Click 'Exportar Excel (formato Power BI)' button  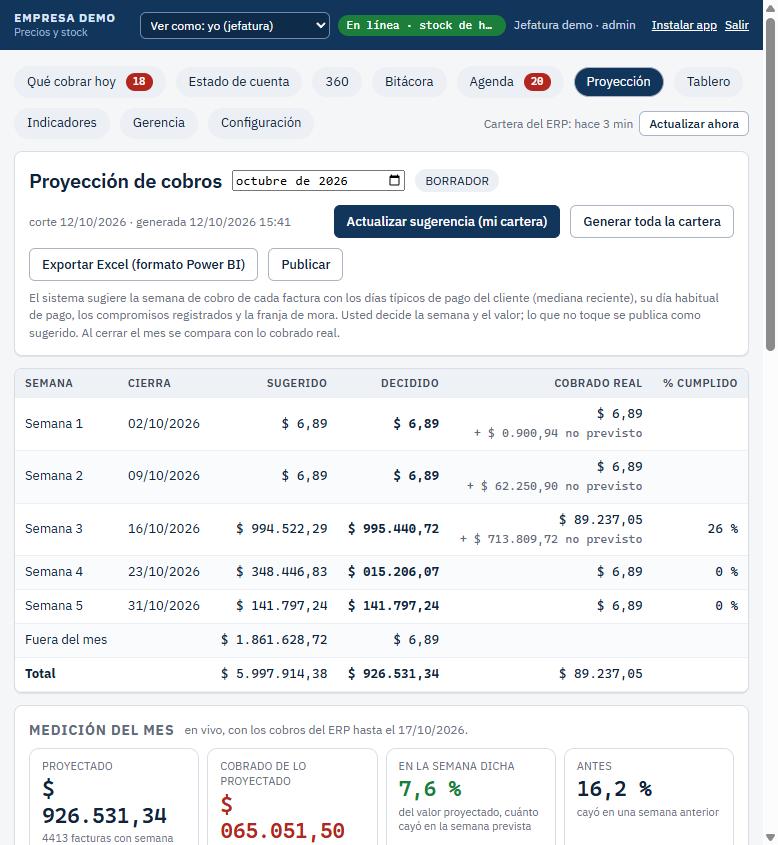(x=143, y=265)
